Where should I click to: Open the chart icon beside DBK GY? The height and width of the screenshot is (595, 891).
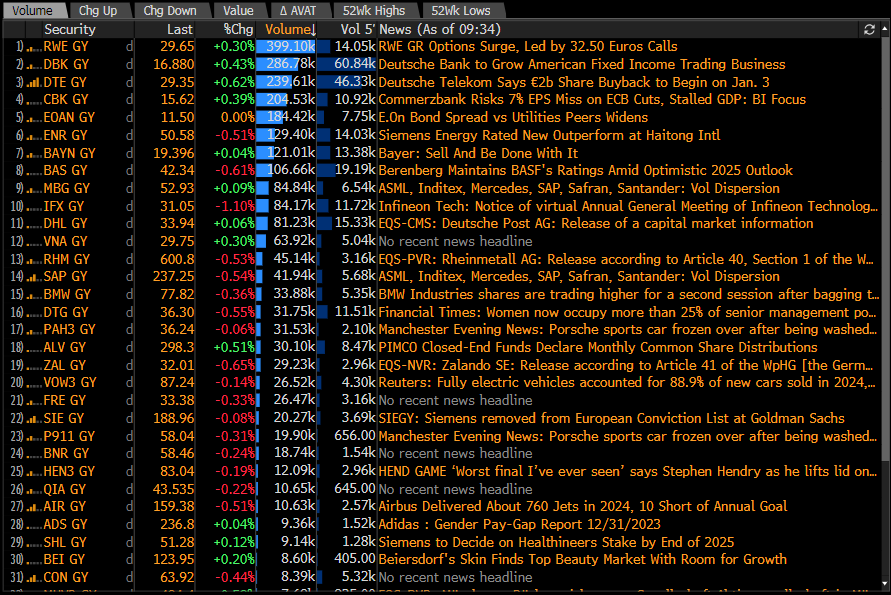click(34, 65)
